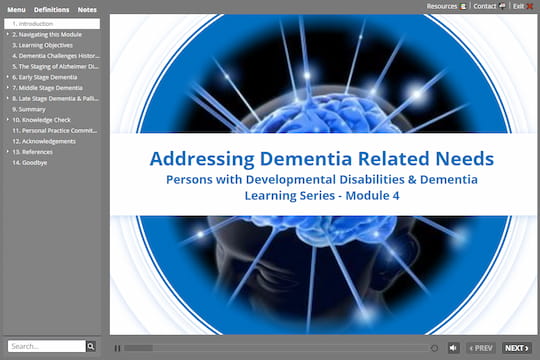Open 7. Middle Stage Dementia
Image resolution: width=540 pixels, height=360 pixels.
(48, 88)
